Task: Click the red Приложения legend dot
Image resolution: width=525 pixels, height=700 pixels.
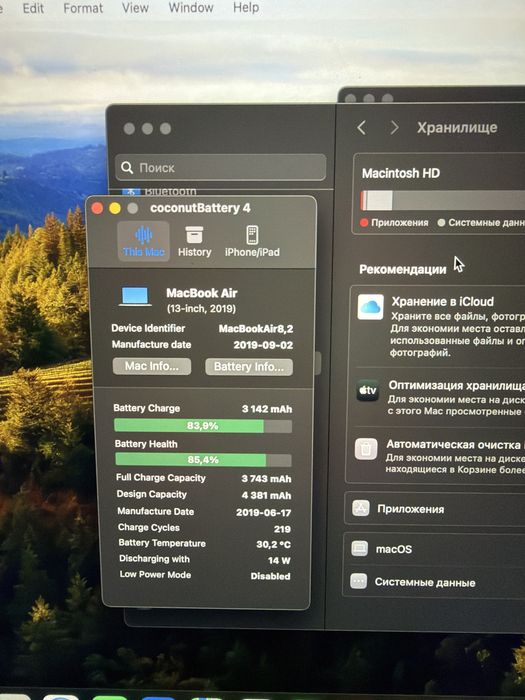Action: (x=364, y=222)
